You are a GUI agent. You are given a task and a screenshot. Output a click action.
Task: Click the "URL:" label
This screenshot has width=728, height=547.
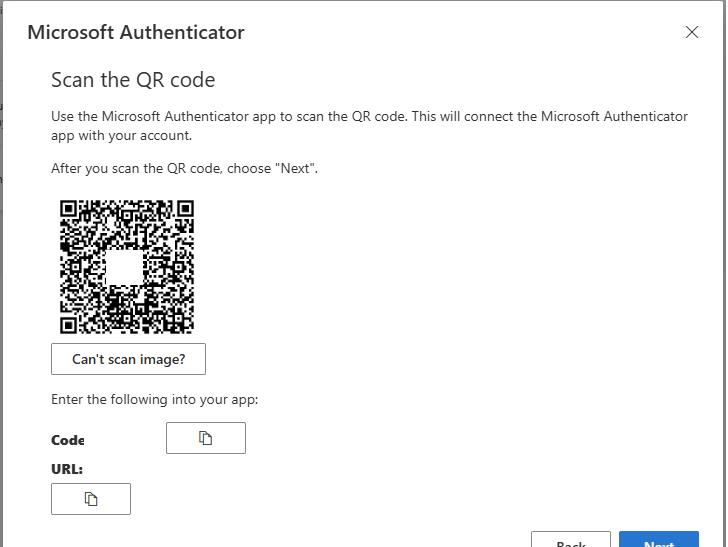pyautogui.click(x=67, y=469)
